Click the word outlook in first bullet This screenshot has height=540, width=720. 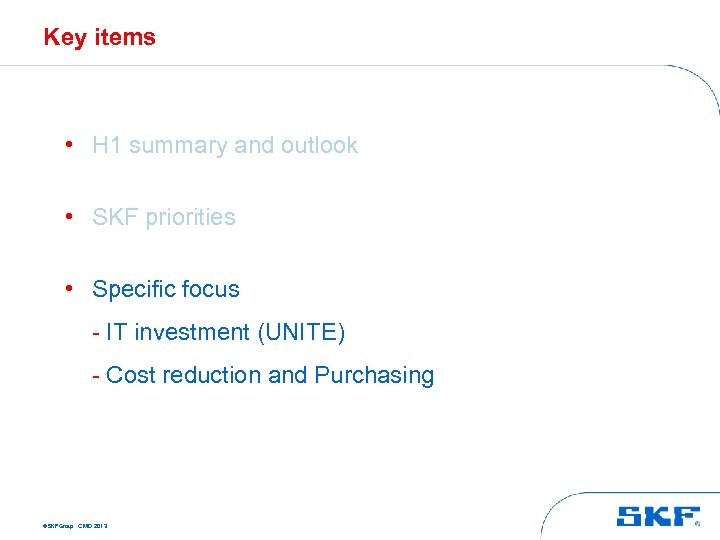click(319, 145)
